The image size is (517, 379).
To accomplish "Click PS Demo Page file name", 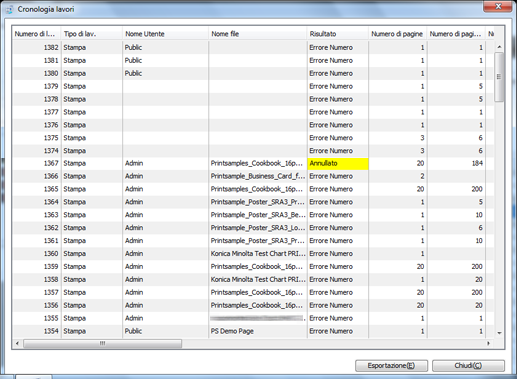I will [x=232, y=331].
